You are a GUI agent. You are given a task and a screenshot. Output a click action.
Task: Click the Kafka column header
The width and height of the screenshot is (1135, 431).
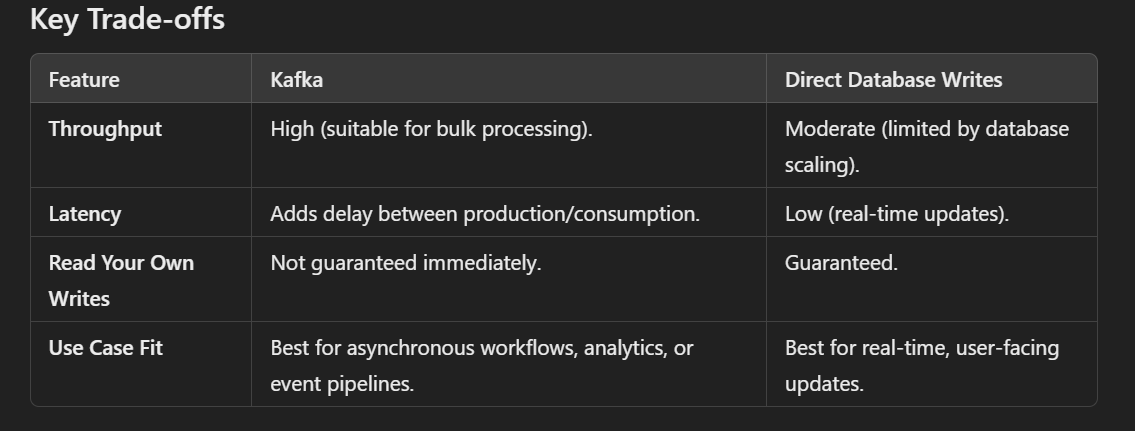point(297,80)
